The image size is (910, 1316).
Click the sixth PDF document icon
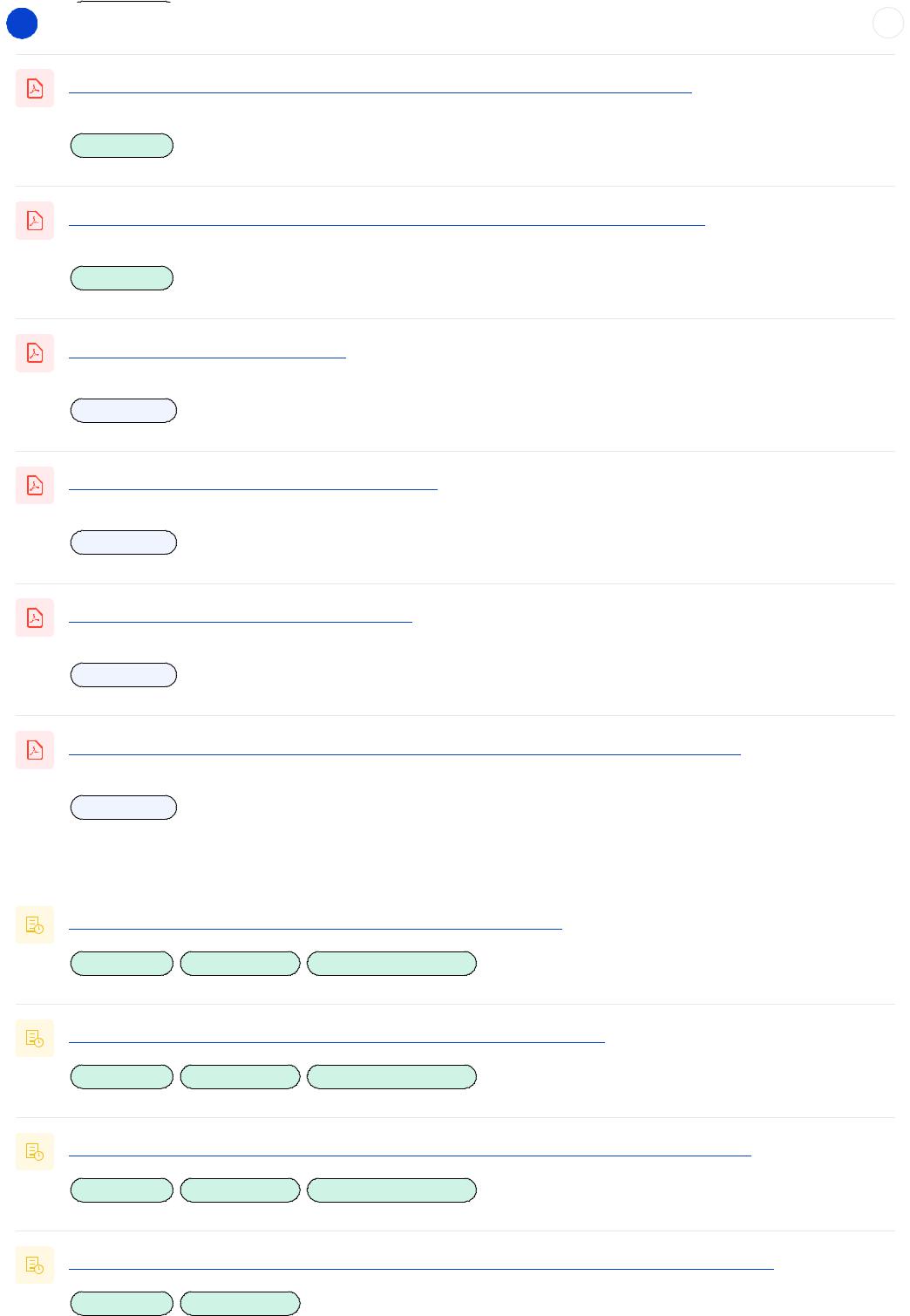click(x=35, y=750)
